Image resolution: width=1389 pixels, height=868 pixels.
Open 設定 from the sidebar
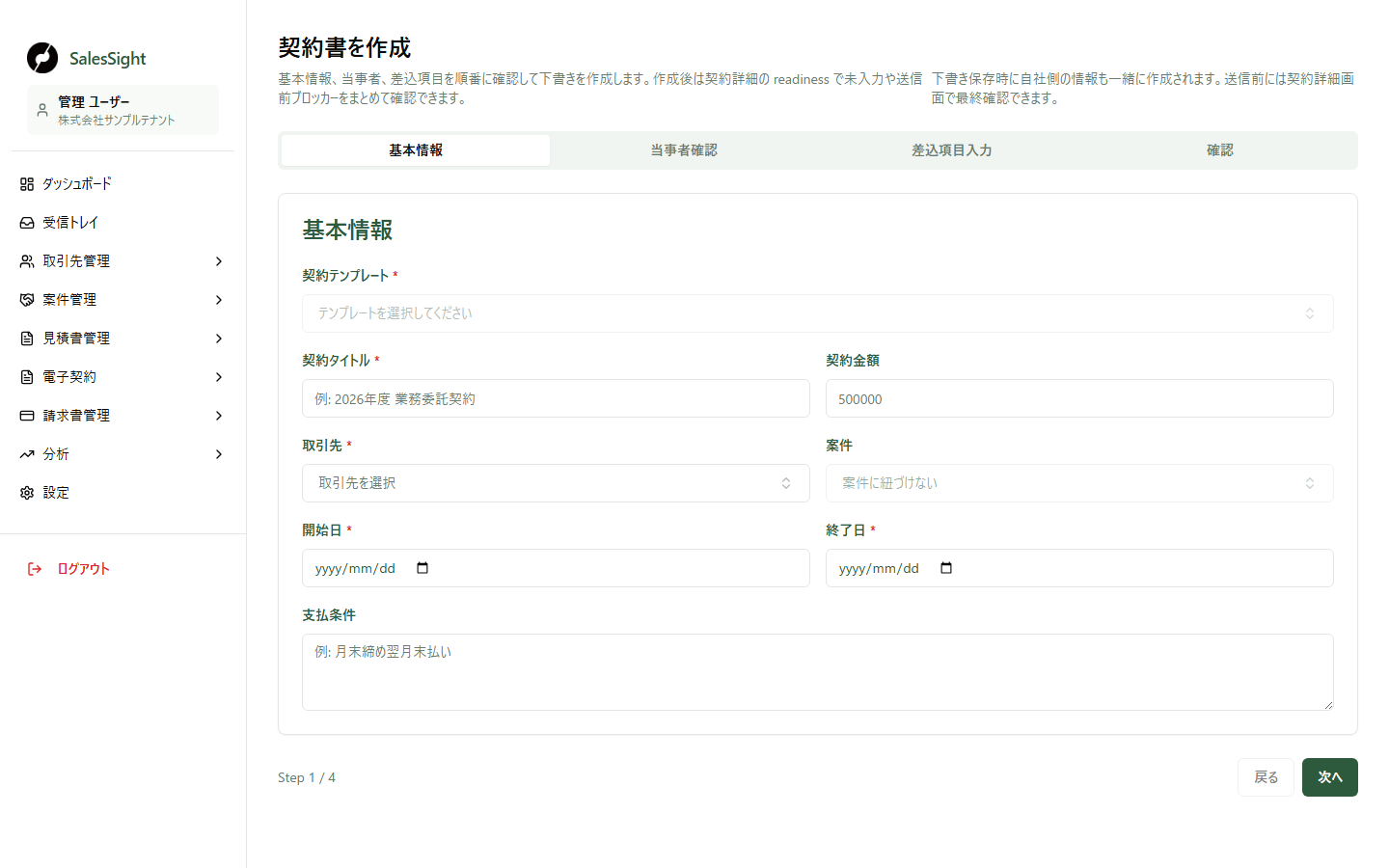(x=123, y=493)
